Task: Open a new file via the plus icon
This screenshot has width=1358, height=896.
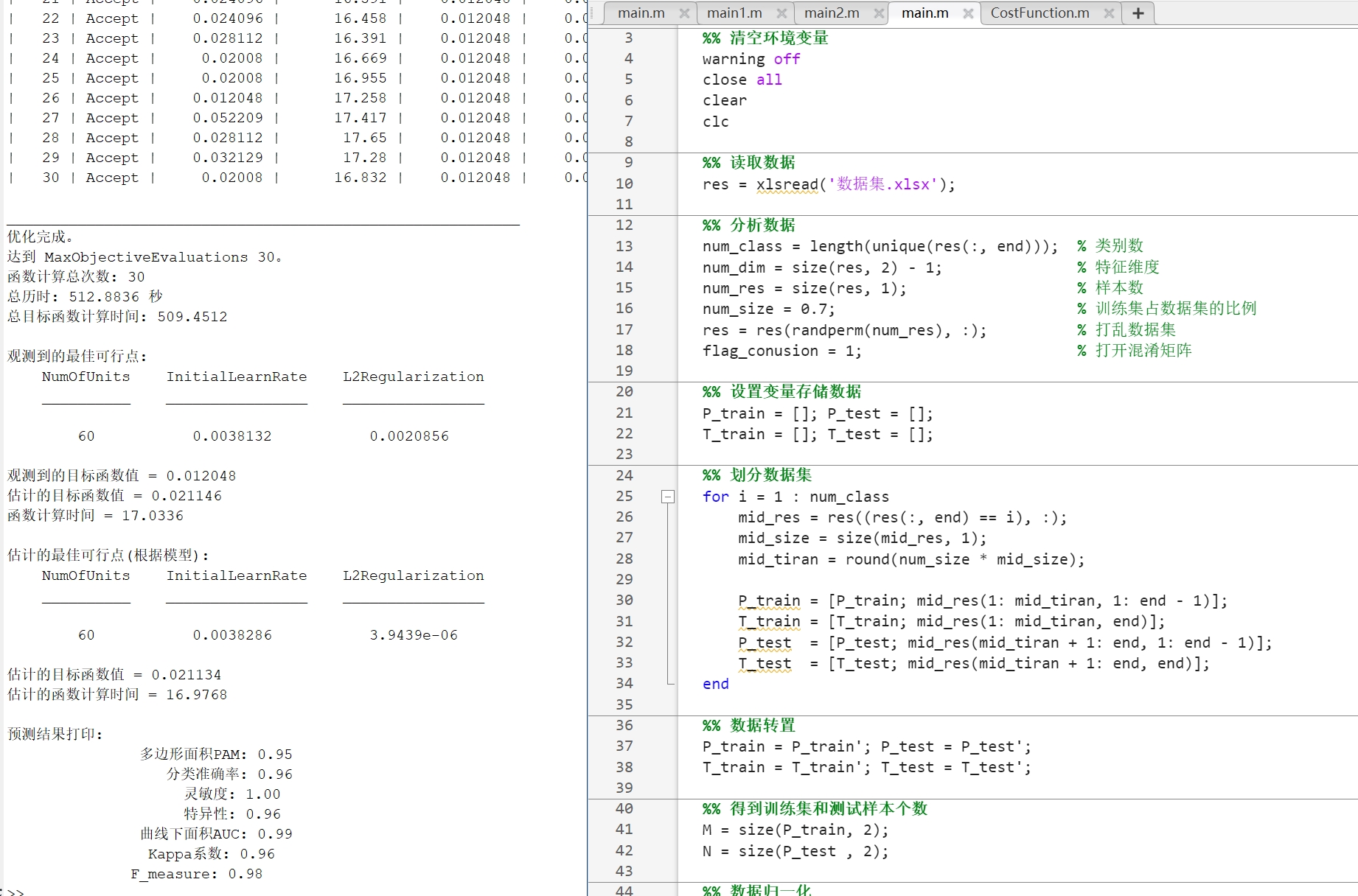Action: click(x=1137, y=13)
